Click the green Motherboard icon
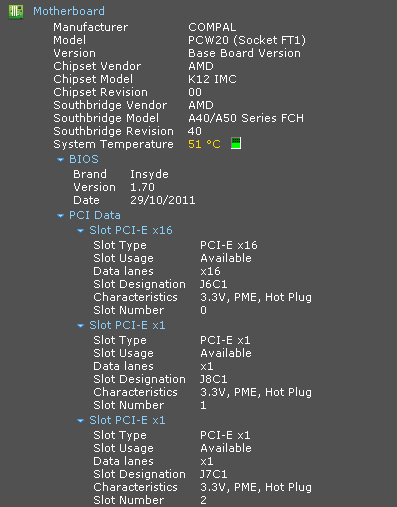This screenshot has height=507, width=397. pyautogui.click(x=16, y=11)
